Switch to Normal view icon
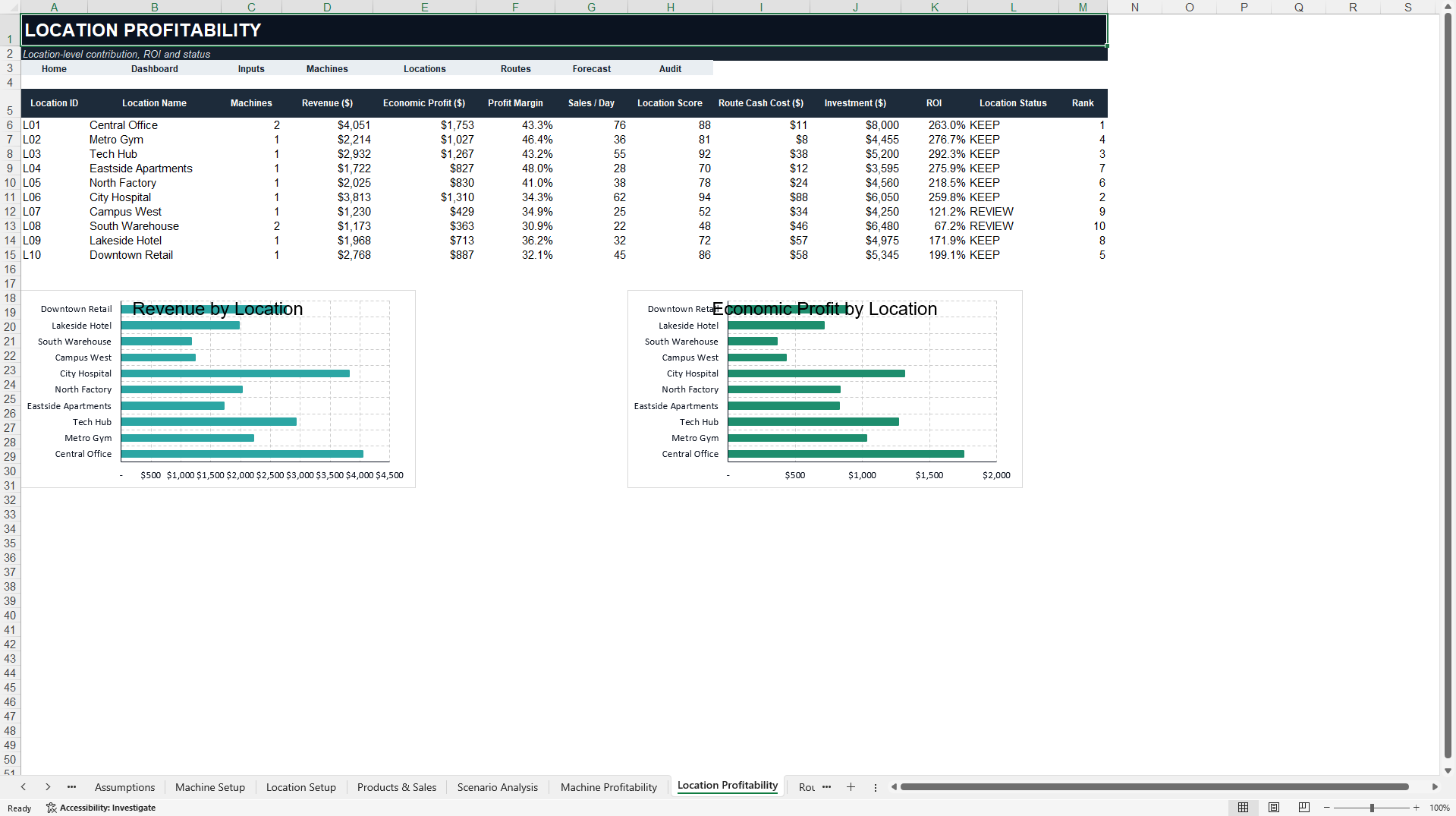1456x816 pixels. tap(1243, 808)
